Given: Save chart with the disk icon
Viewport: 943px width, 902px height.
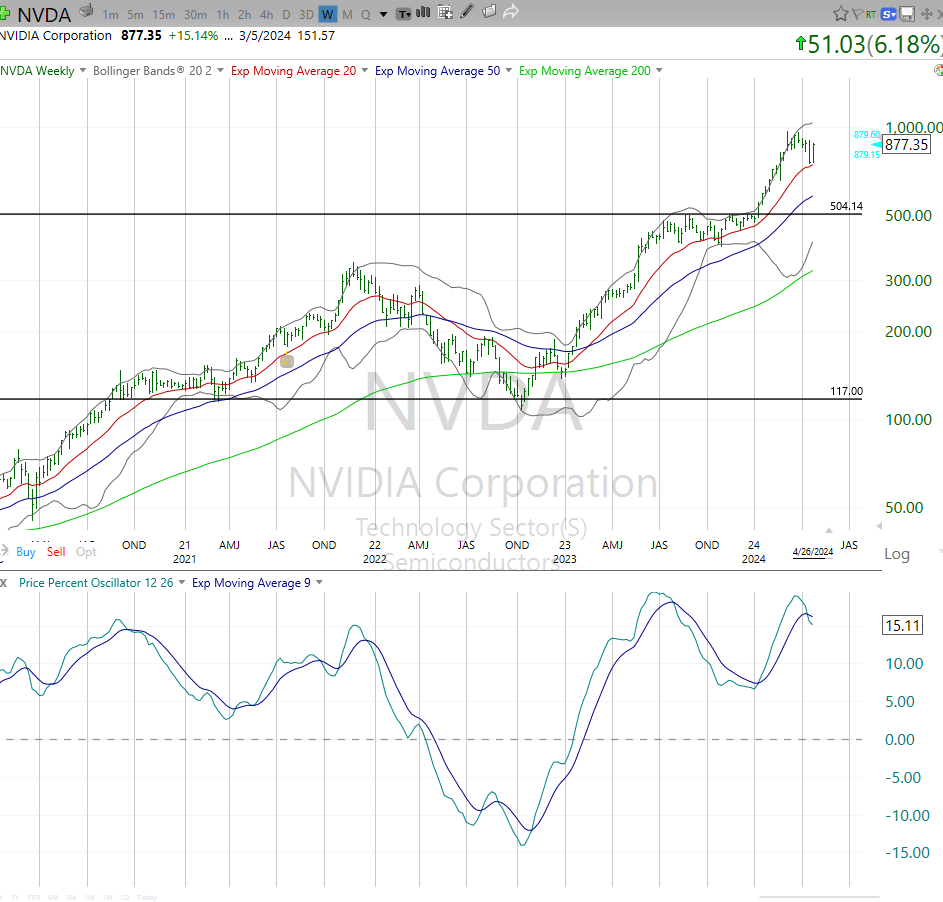Looking at the screenshot, I should [x=905, y=12].
